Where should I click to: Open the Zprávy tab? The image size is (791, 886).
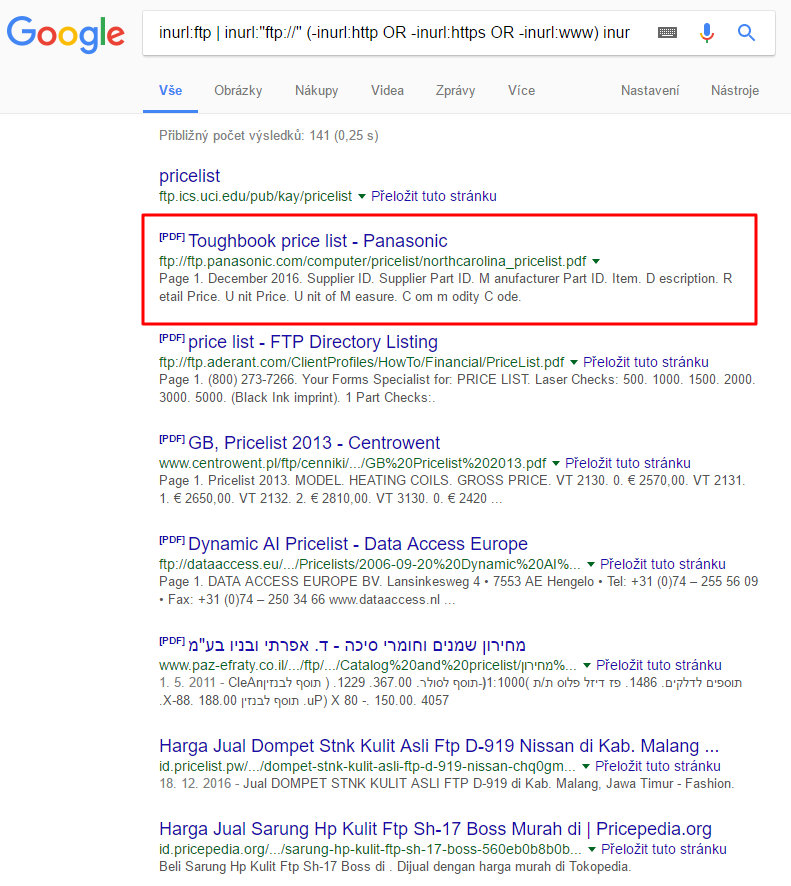tap(455, 90)
